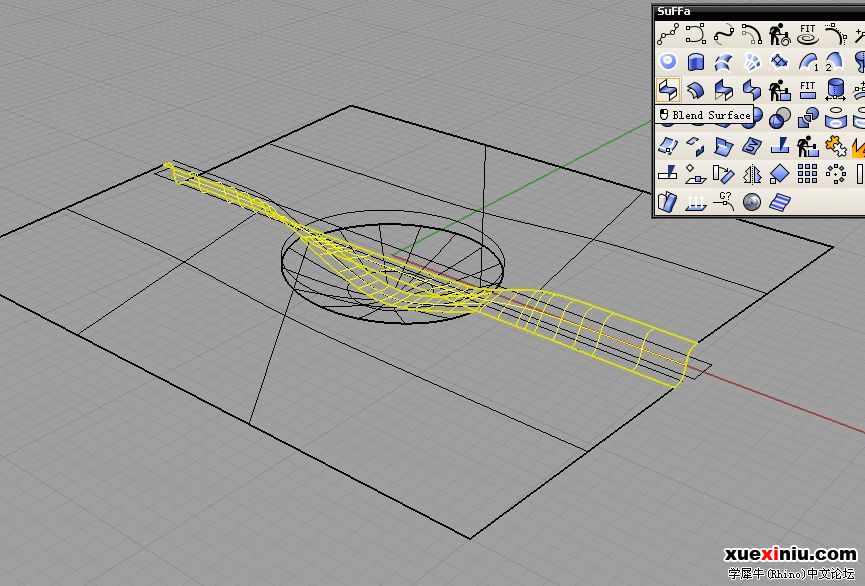Select the diamond grid patch icon
865x586 pixels.
779,62
